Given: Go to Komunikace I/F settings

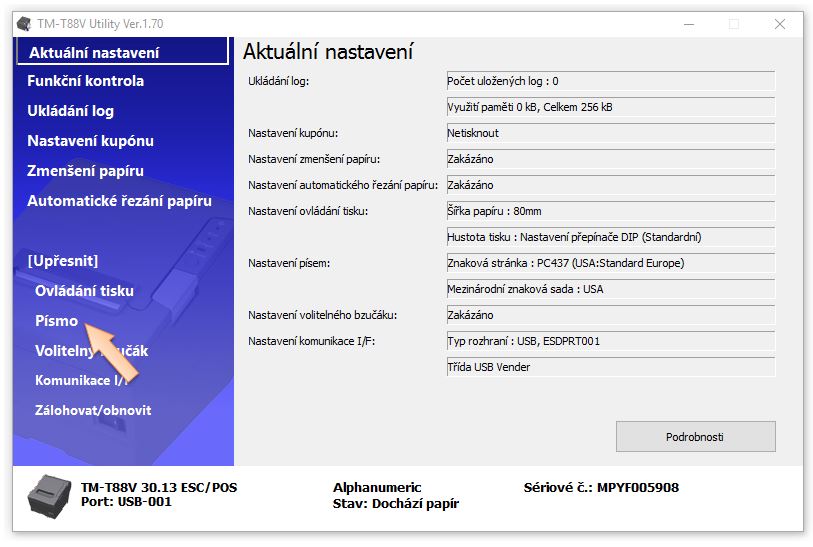Looking at the screenshot, I should (82, 381).
